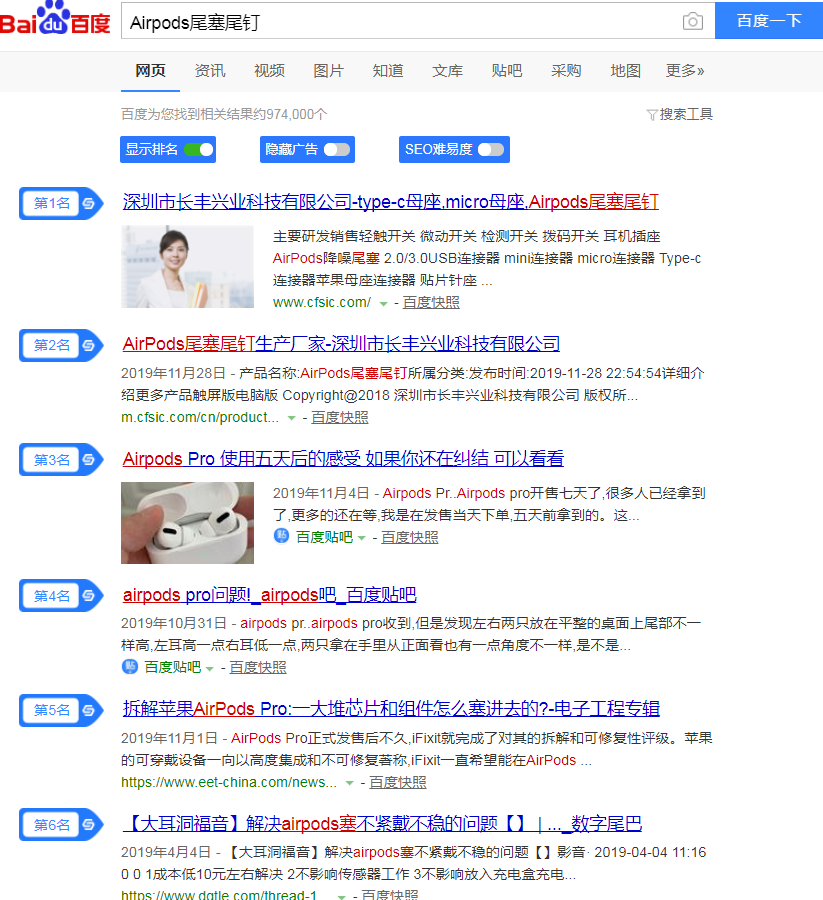823x900 pixels.
Task: Open the AirPods Pro case thumbnail
Action: (x=188, y=523)
